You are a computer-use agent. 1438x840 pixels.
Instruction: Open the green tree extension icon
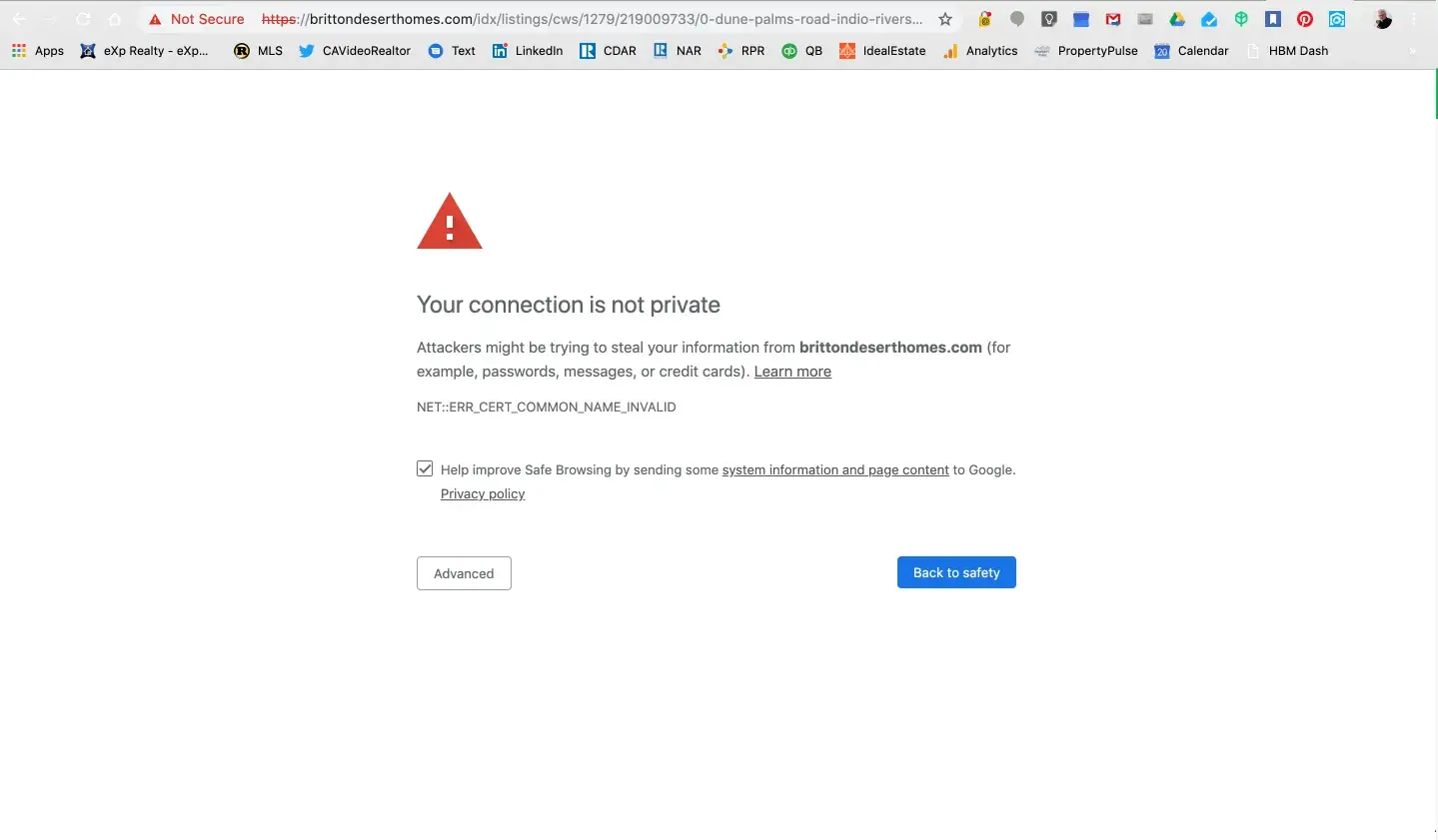point(1241,19)
